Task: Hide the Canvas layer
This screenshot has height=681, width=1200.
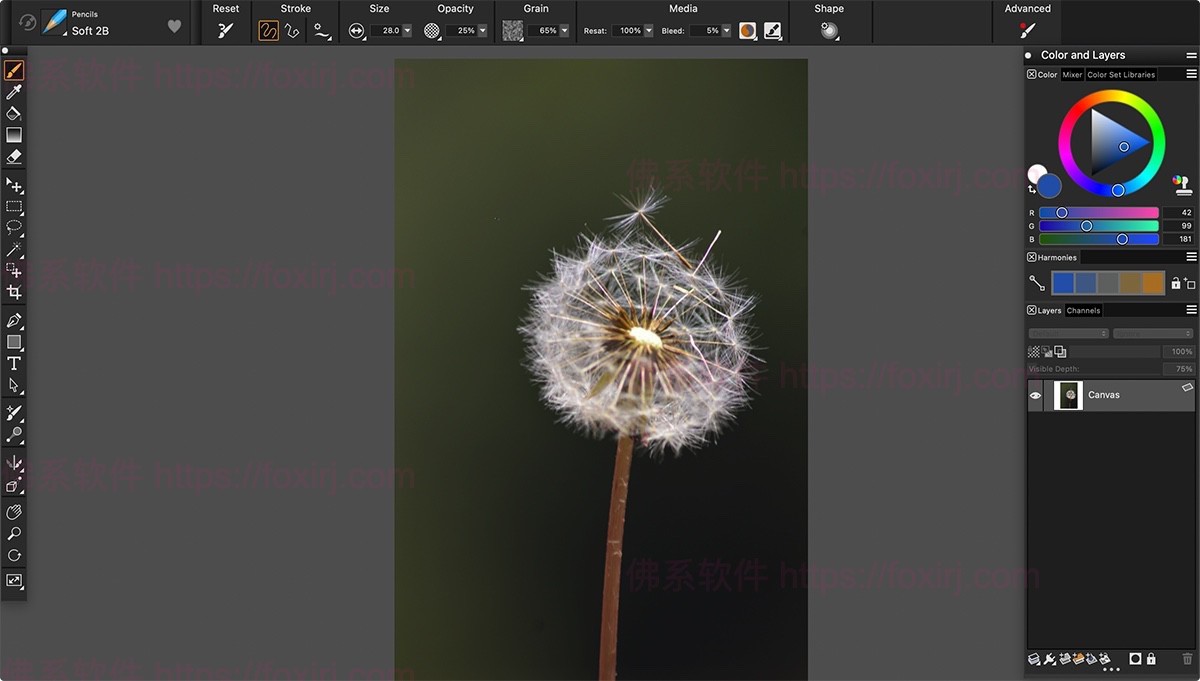Action: coord(1035,395)
